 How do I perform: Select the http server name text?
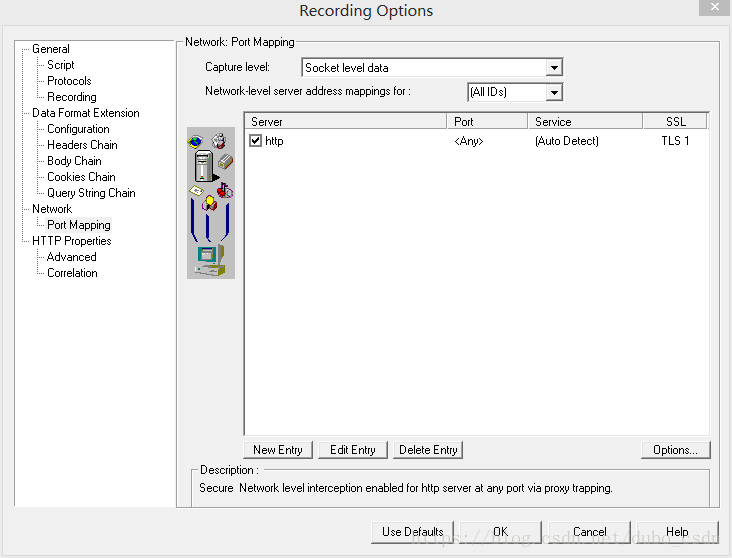pos(274,141)
